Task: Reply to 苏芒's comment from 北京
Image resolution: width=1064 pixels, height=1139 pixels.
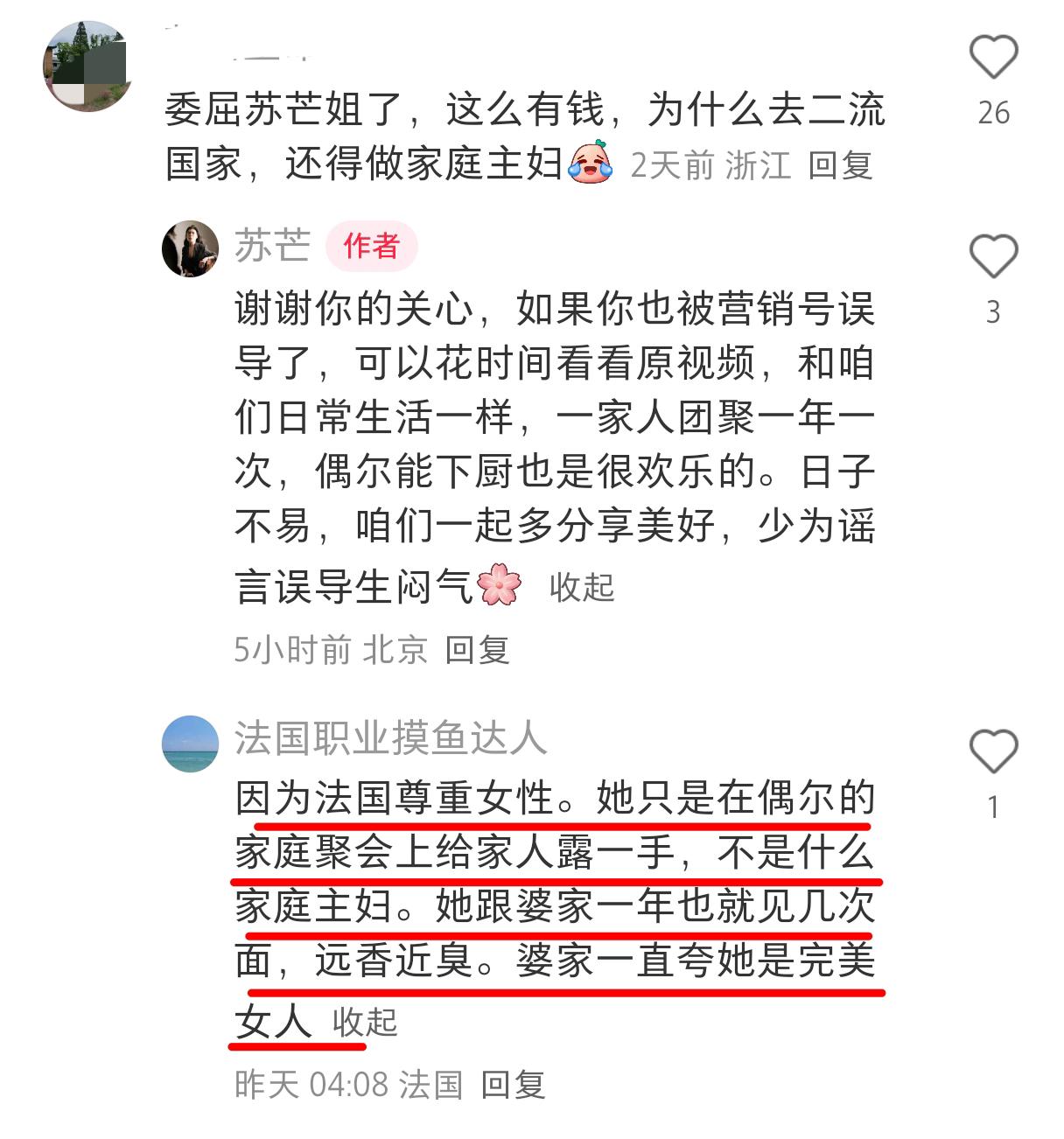Action: pos(477,650)
